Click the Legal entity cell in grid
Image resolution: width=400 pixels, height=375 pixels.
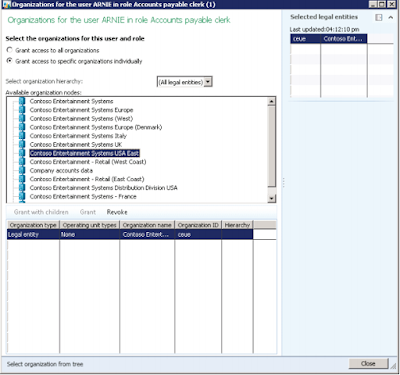(x=33, y=234)
